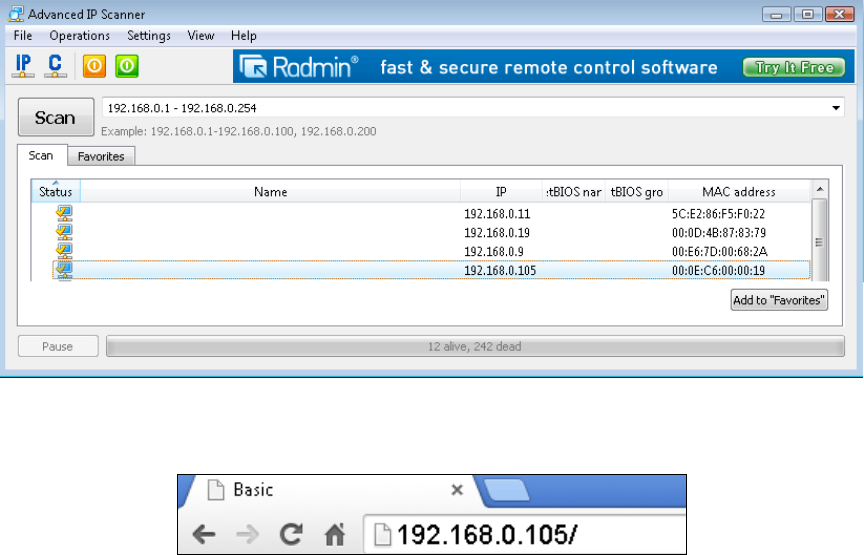864x555 pixels.
Task: Open the Help menu
Action: 244,36
